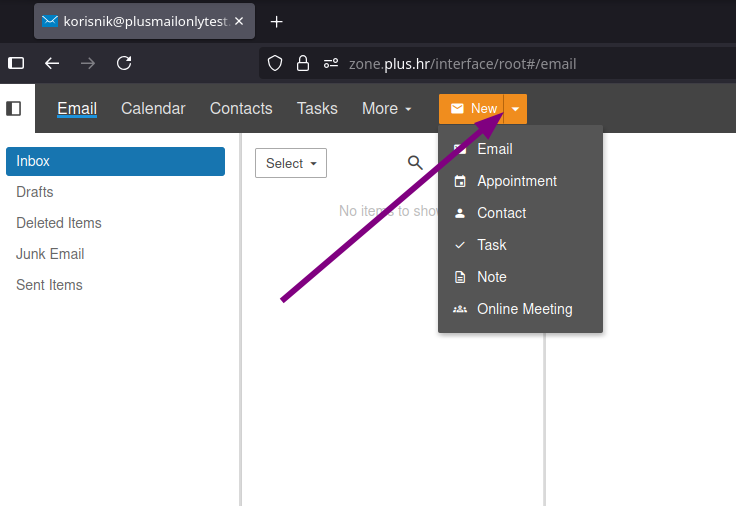Open a new browser tab
This screenshot has width=736, height=506.
[277, 21]
